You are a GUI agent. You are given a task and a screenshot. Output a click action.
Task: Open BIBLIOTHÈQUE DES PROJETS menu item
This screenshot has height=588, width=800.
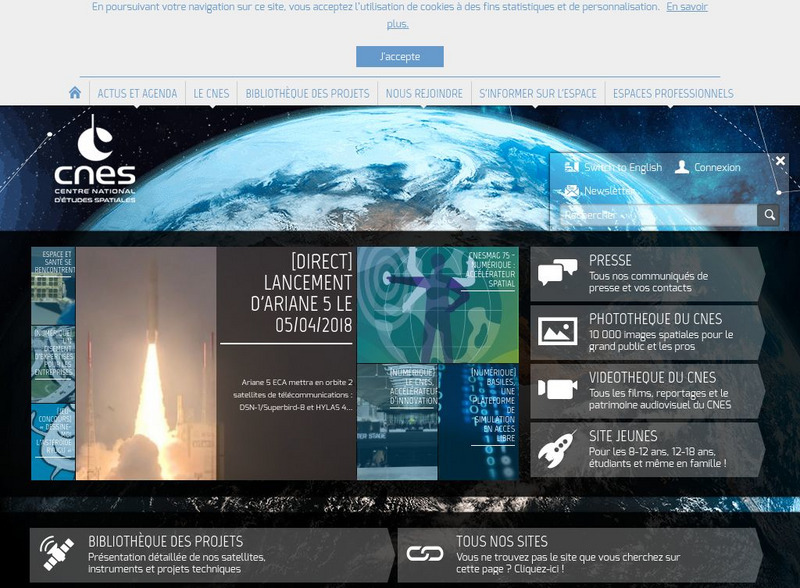tap(307, 93)
